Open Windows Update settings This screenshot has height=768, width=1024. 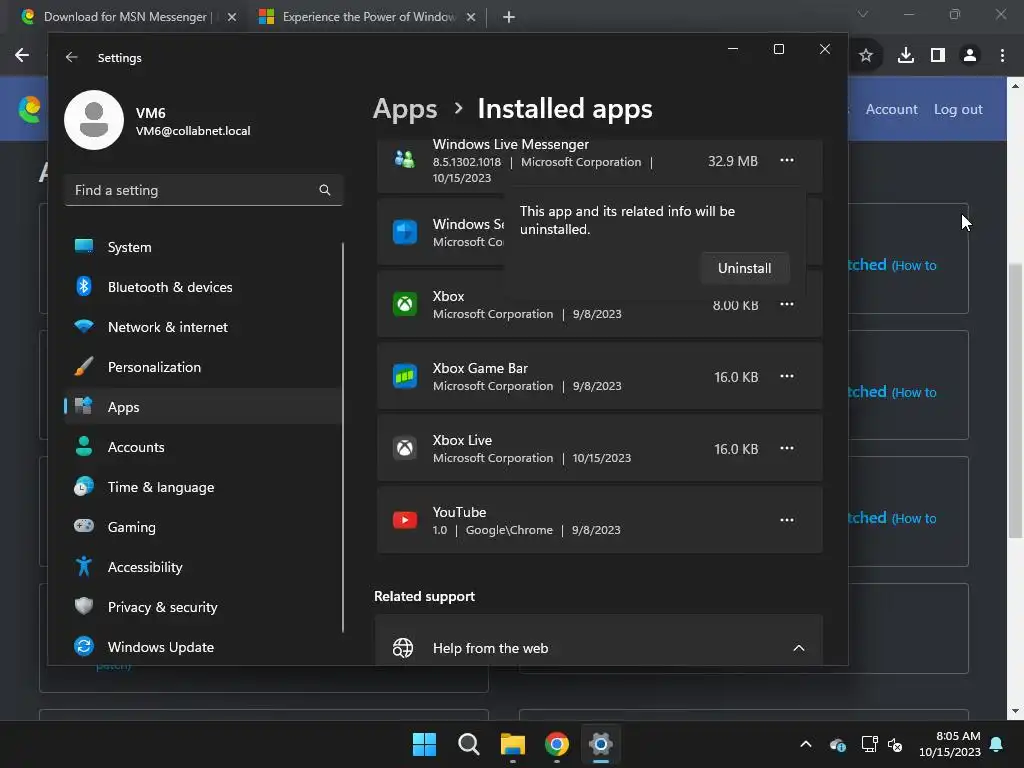[x=204, y=647]
